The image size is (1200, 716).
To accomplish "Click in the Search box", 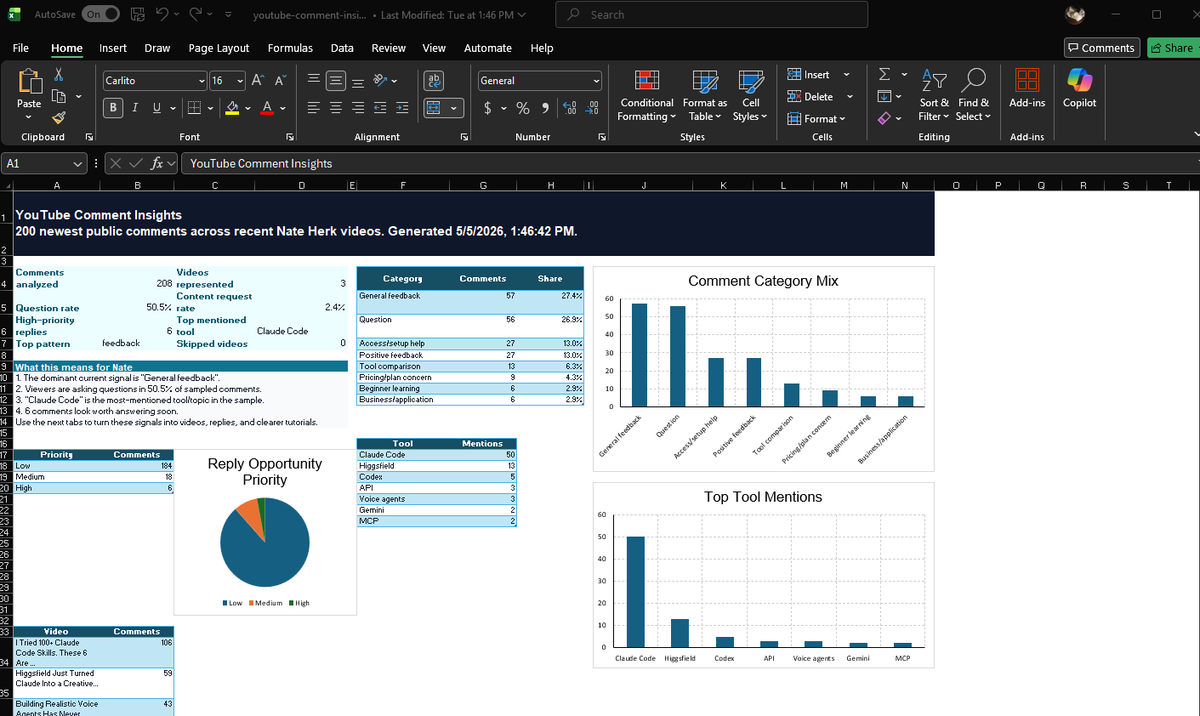I will (712, 15).
